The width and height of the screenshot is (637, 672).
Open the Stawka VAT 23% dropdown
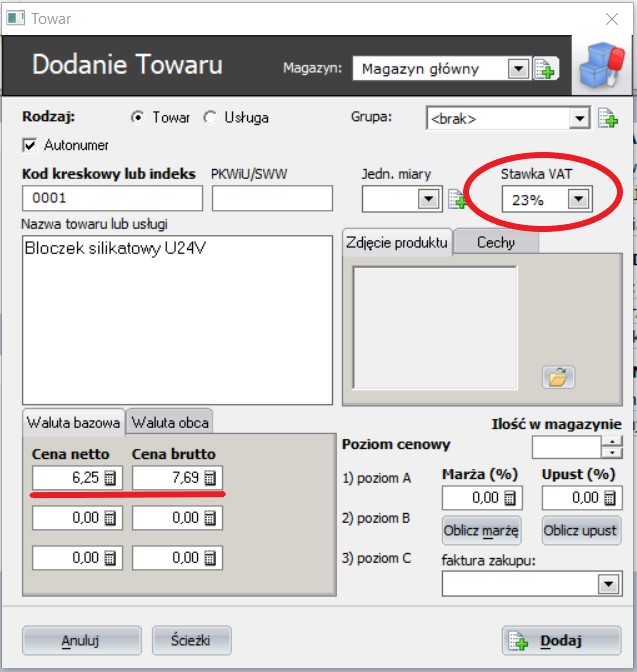click(x=578, y=199)
